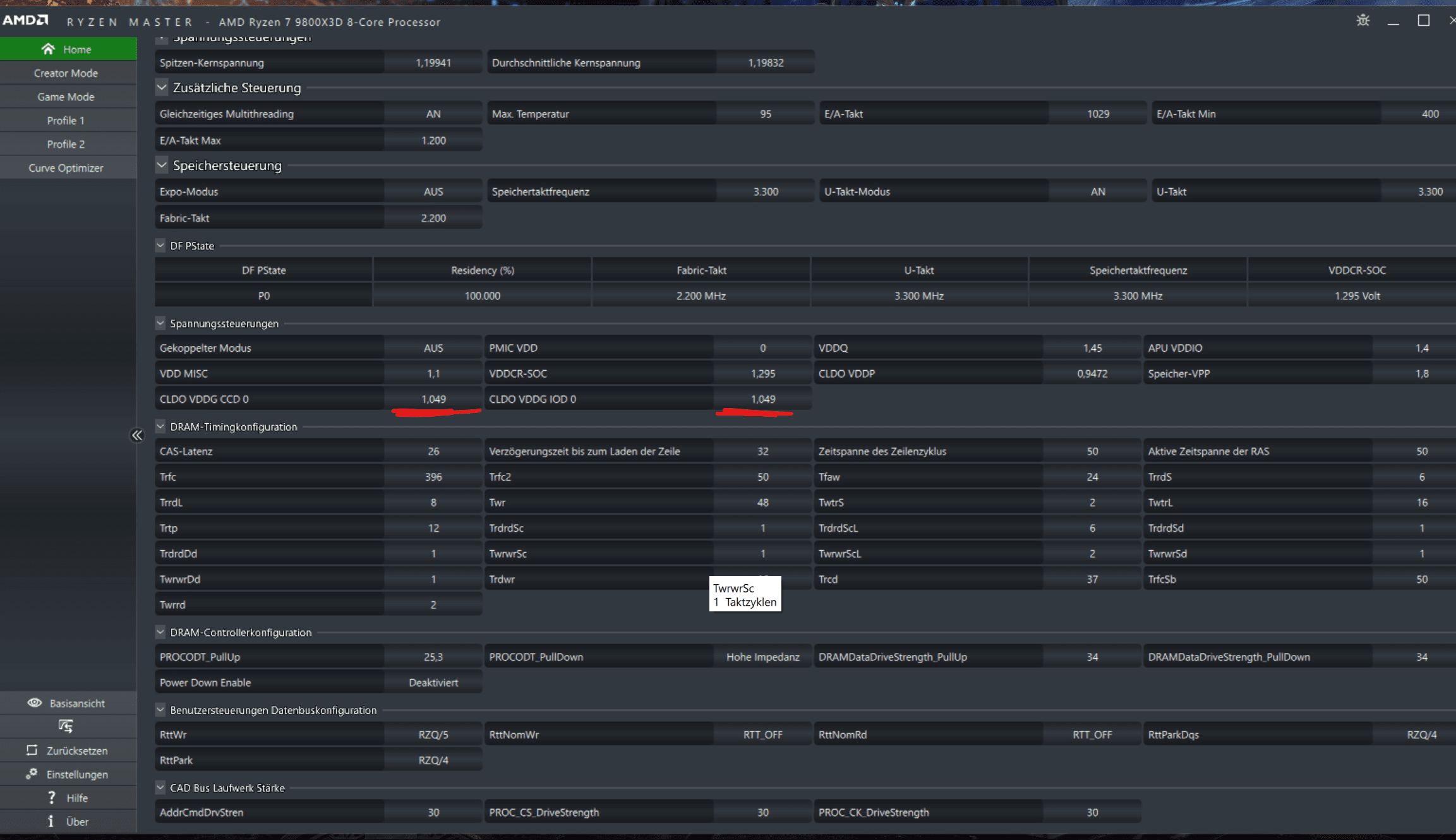Viewport: 1456px width, 840px height.
Task: Switch to Creator Mode profile
Action: click(x=68, y=73)
